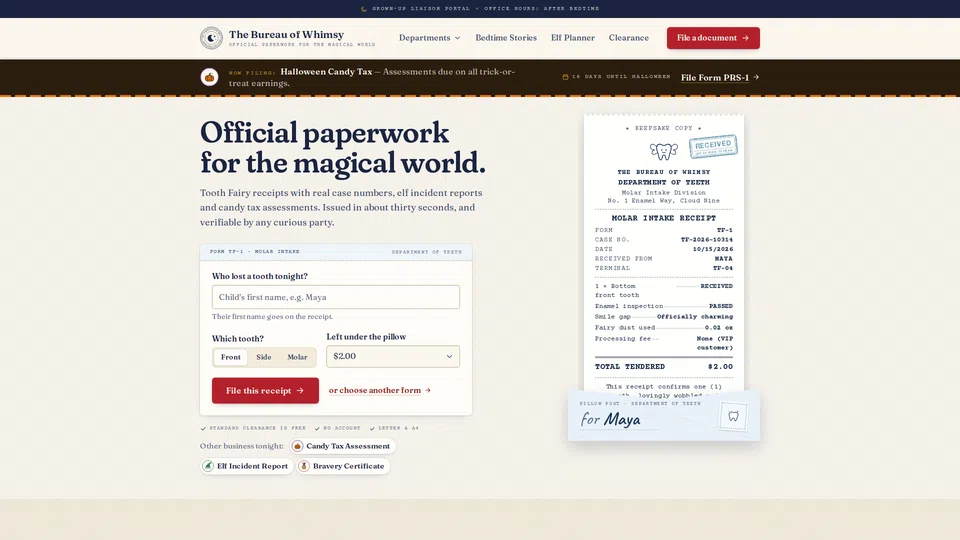Open Candy Tax Assessment chip
Viewport: 960px width, 540px height.
342,446
